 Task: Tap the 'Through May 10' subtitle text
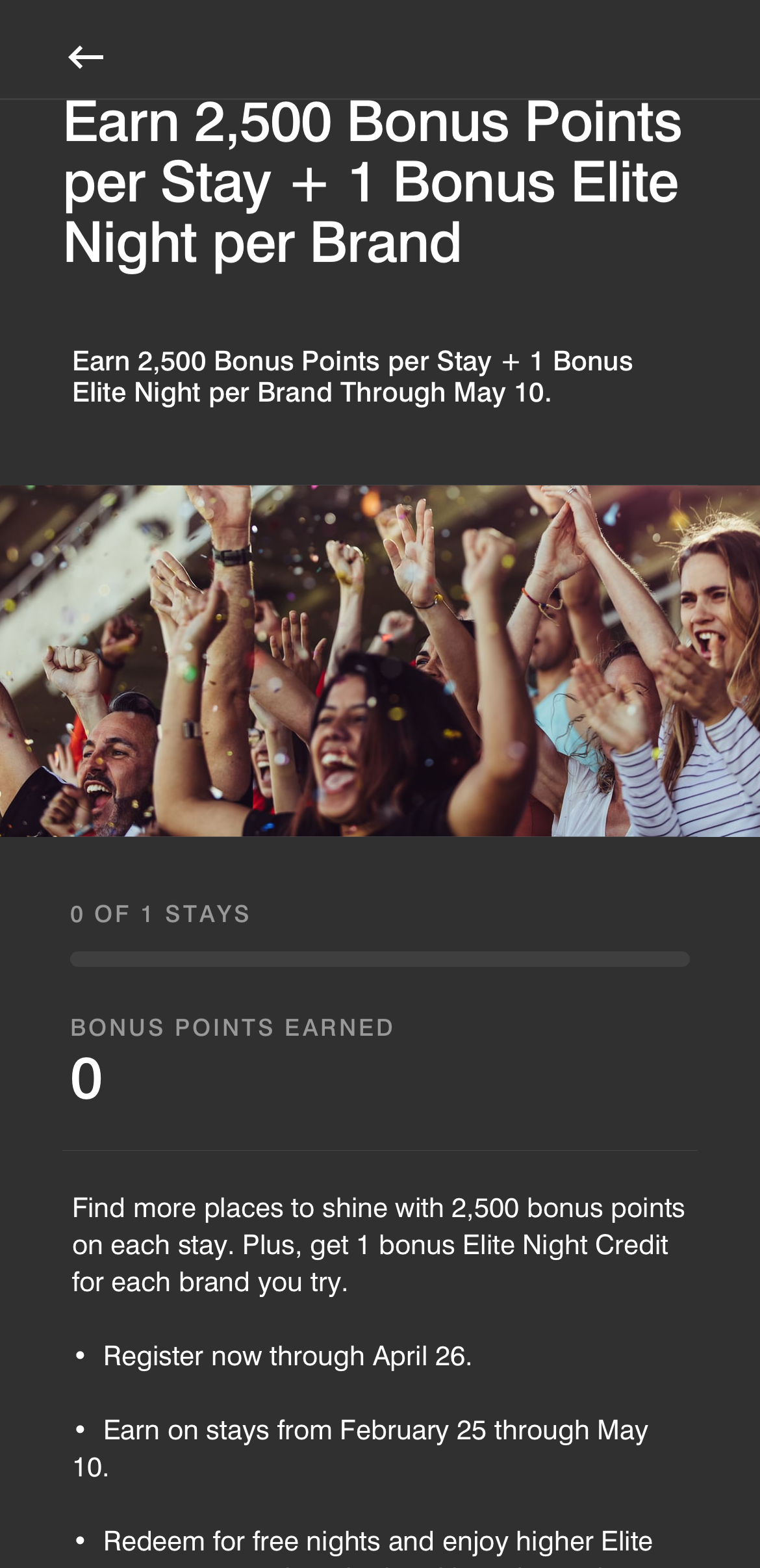[x=352, y=377]
